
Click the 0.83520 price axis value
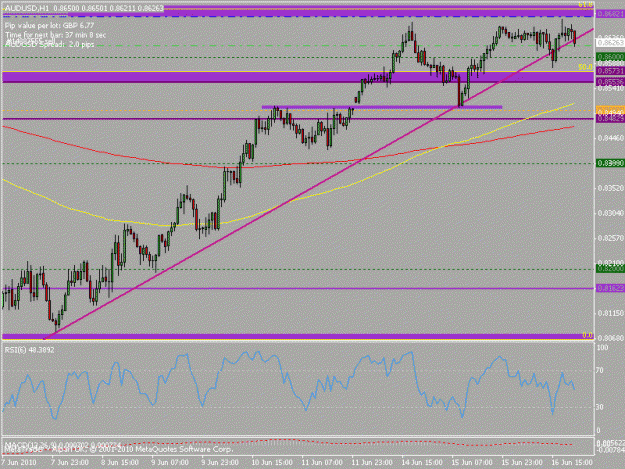[x=611, y=188]
